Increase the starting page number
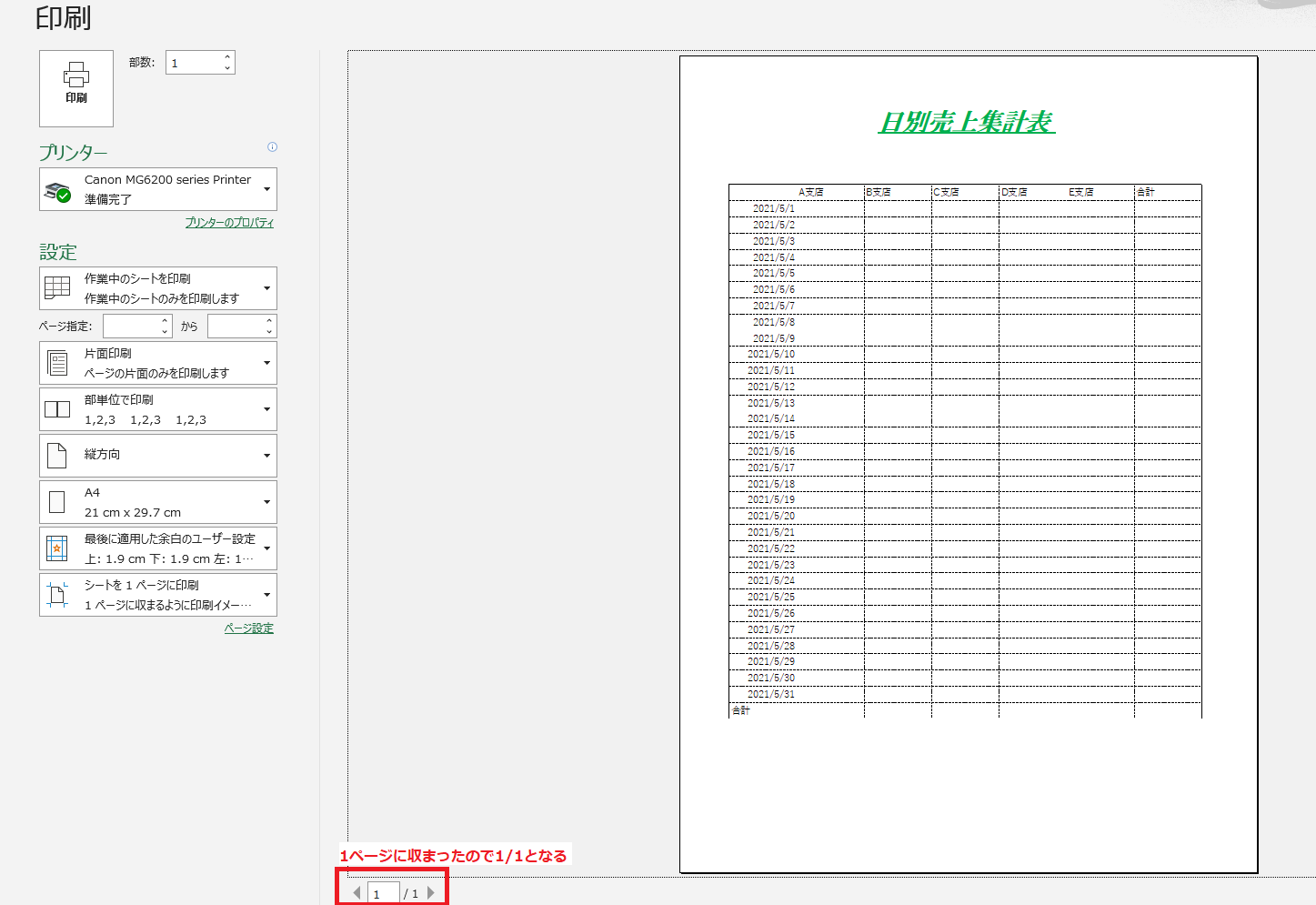This screenshot has width=1316, height=905. coord(165,321)
